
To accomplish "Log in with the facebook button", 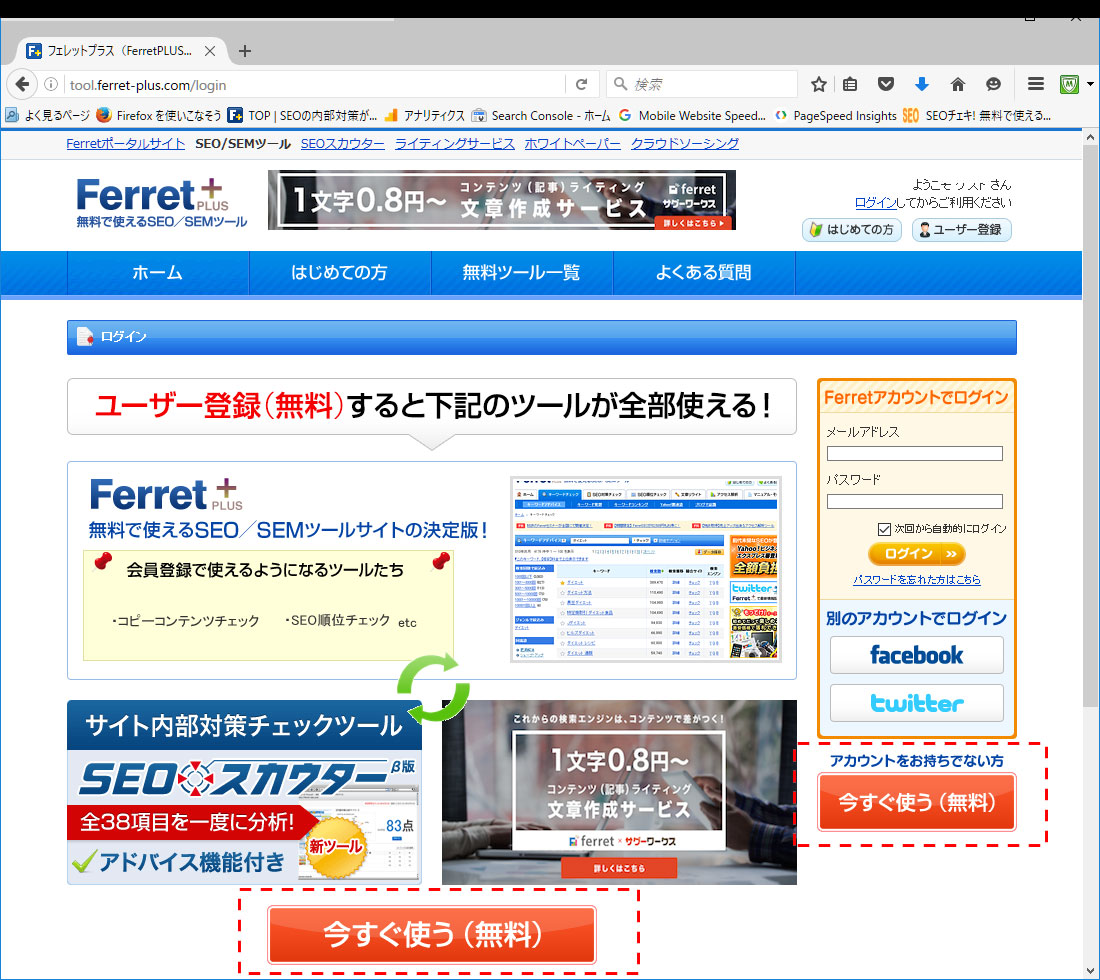I will tap(916, 655).
